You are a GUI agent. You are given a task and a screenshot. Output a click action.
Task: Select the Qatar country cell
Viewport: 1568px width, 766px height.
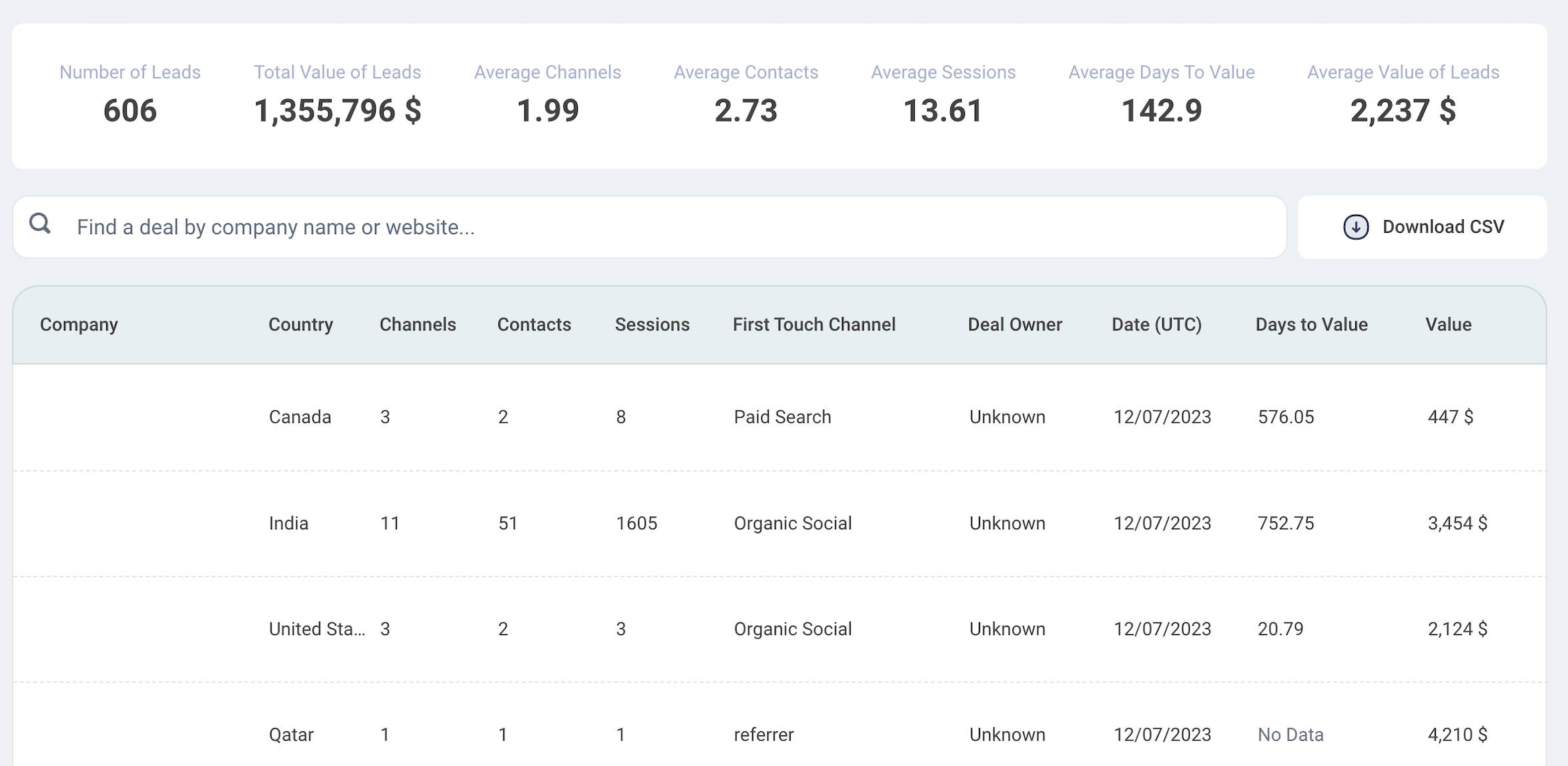[x=291, y=735]
